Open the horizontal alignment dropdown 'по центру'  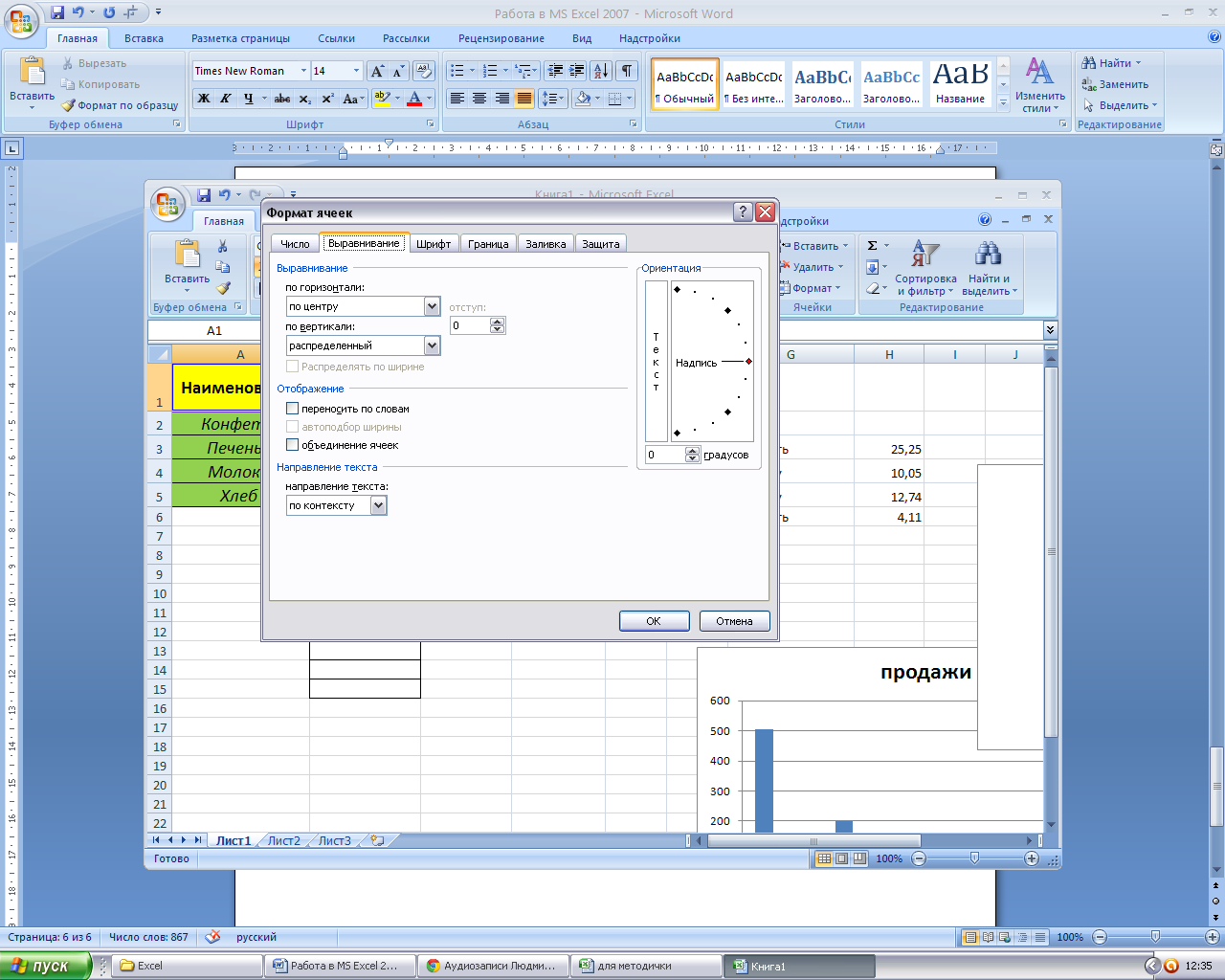432,306
